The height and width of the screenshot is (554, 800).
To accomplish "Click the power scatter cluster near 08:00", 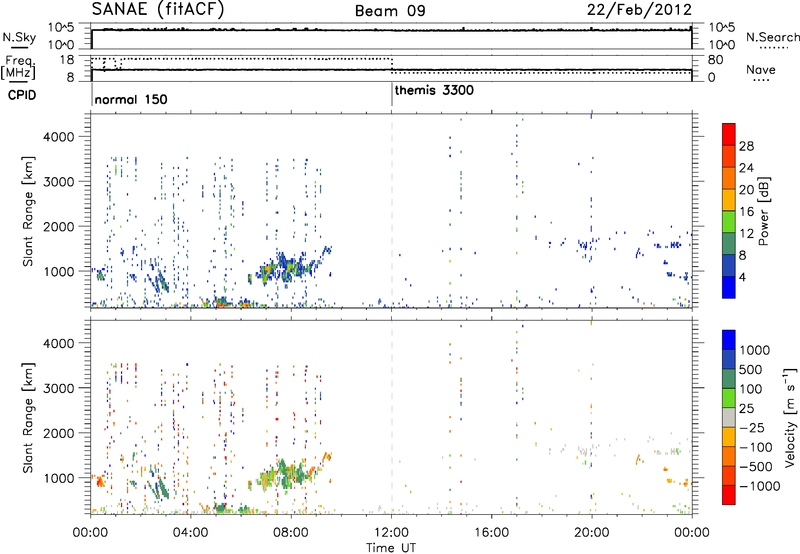I will 288,267.
